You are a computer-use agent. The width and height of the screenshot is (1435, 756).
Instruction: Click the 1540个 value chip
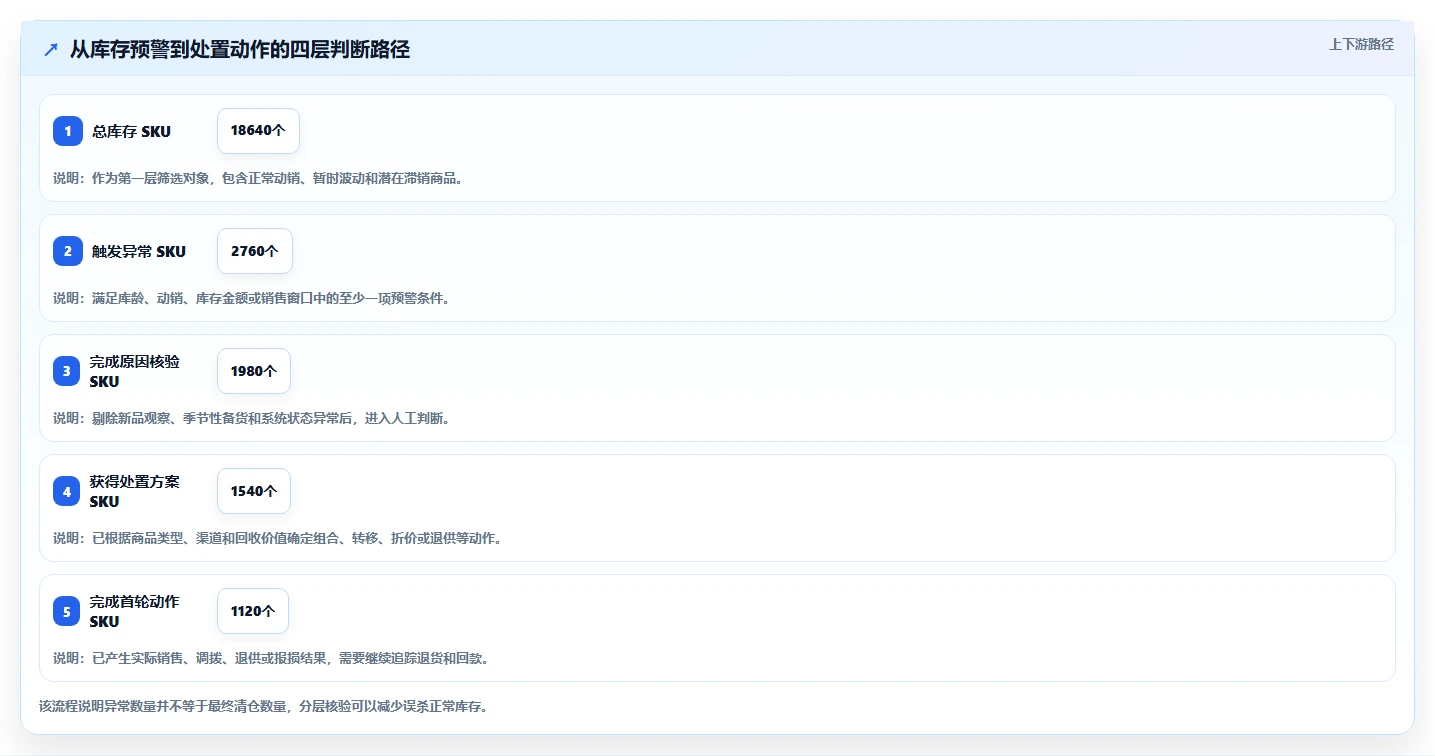pyautogui.click(x=254, y=491)
